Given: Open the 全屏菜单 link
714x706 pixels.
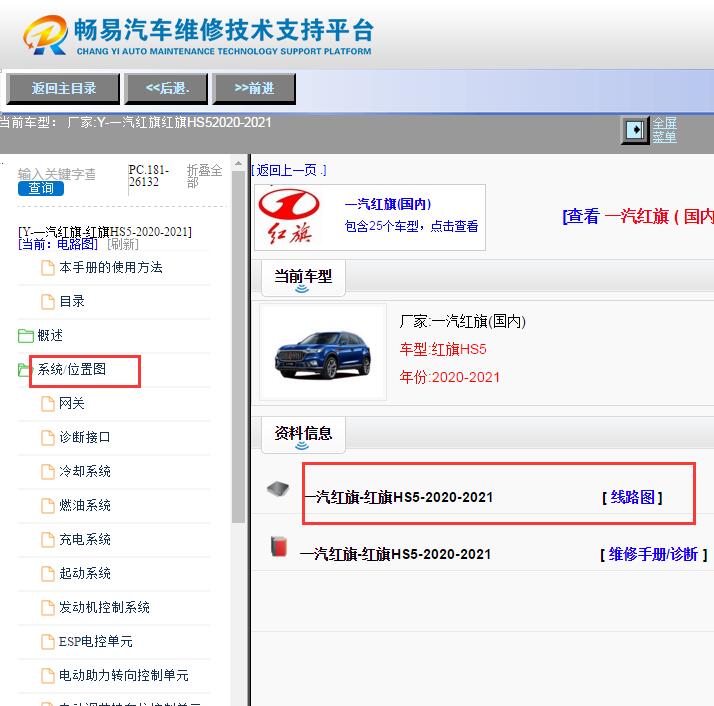Looking at the screenshot, I should point(664,130).
